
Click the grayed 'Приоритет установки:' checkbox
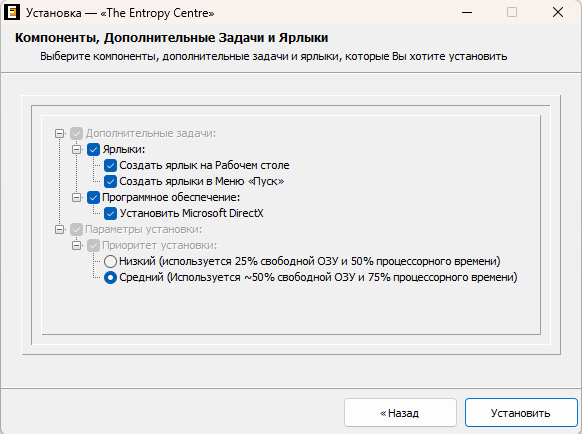point(93,245)
